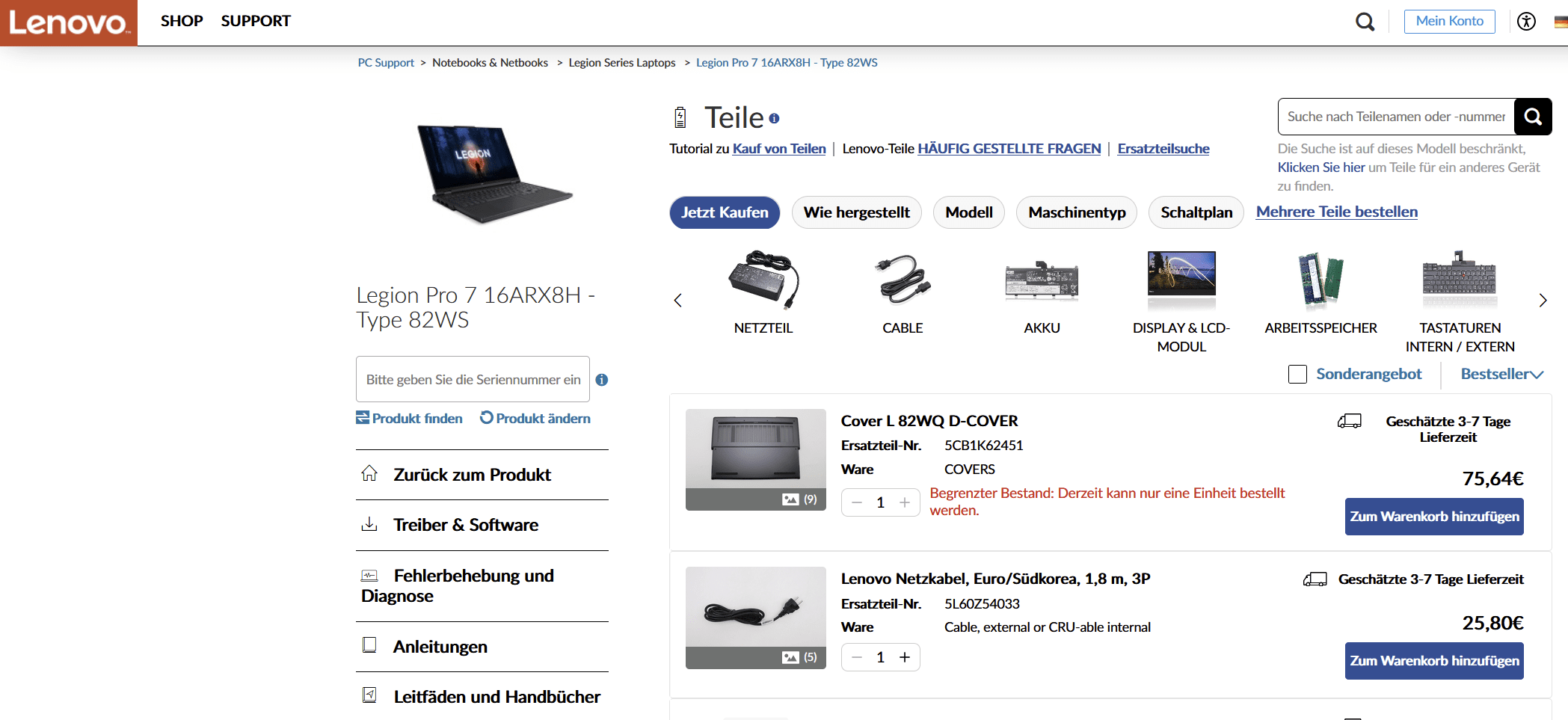
Task: Open the Mehrere Teile bestellen link
Action: (1336, 212)
